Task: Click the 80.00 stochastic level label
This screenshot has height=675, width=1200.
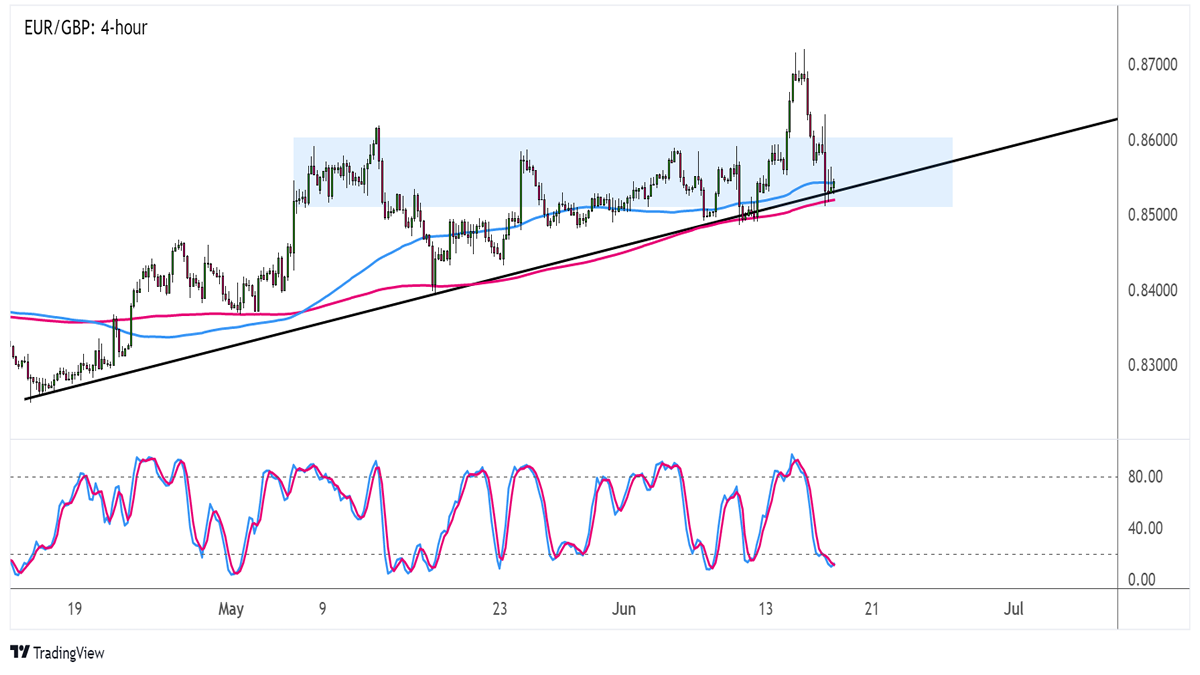Action: point(1143,477)
